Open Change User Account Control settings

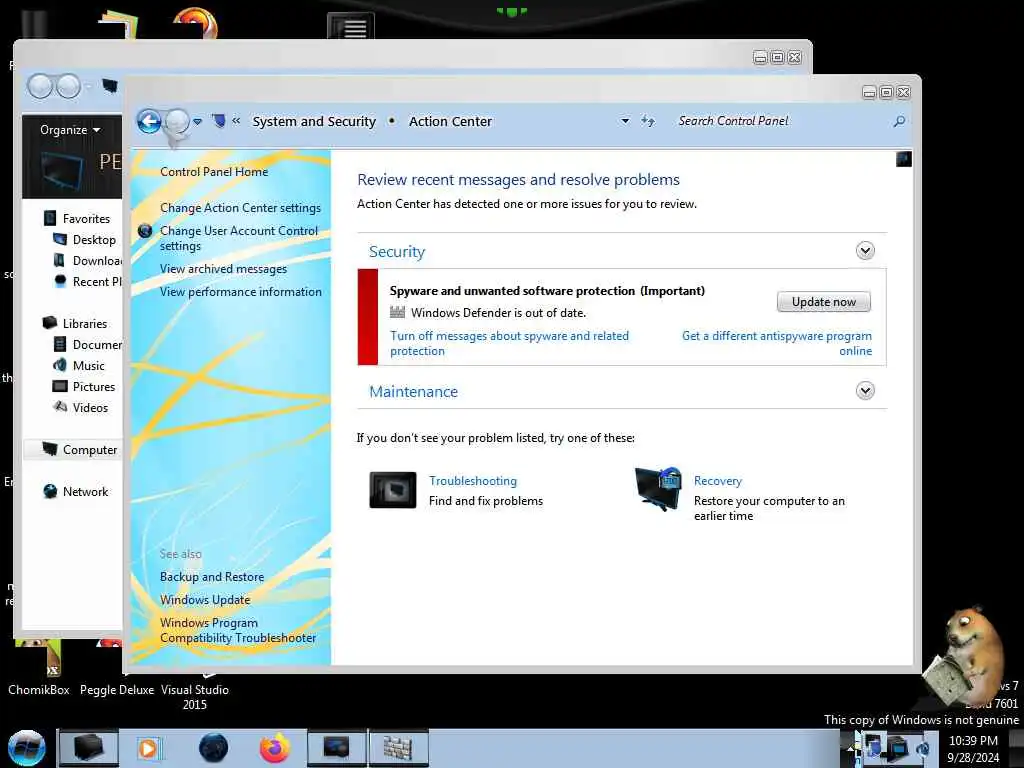tap(239, 238)
